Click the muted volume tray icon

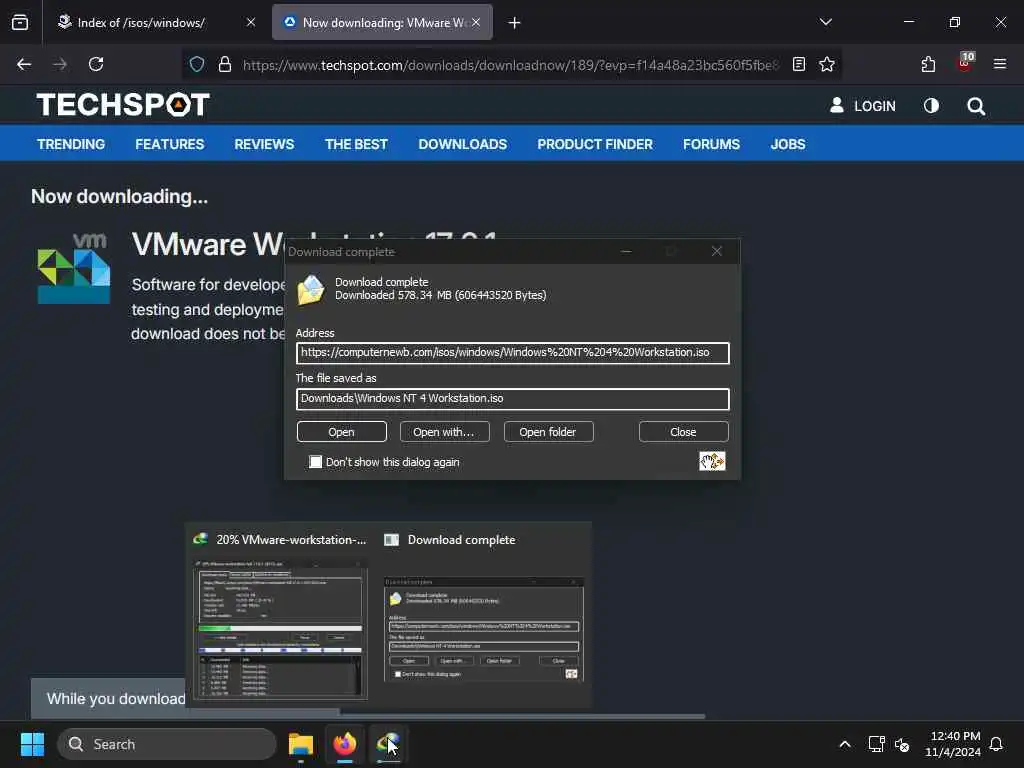pyautogui.click(x=902, y=744)
